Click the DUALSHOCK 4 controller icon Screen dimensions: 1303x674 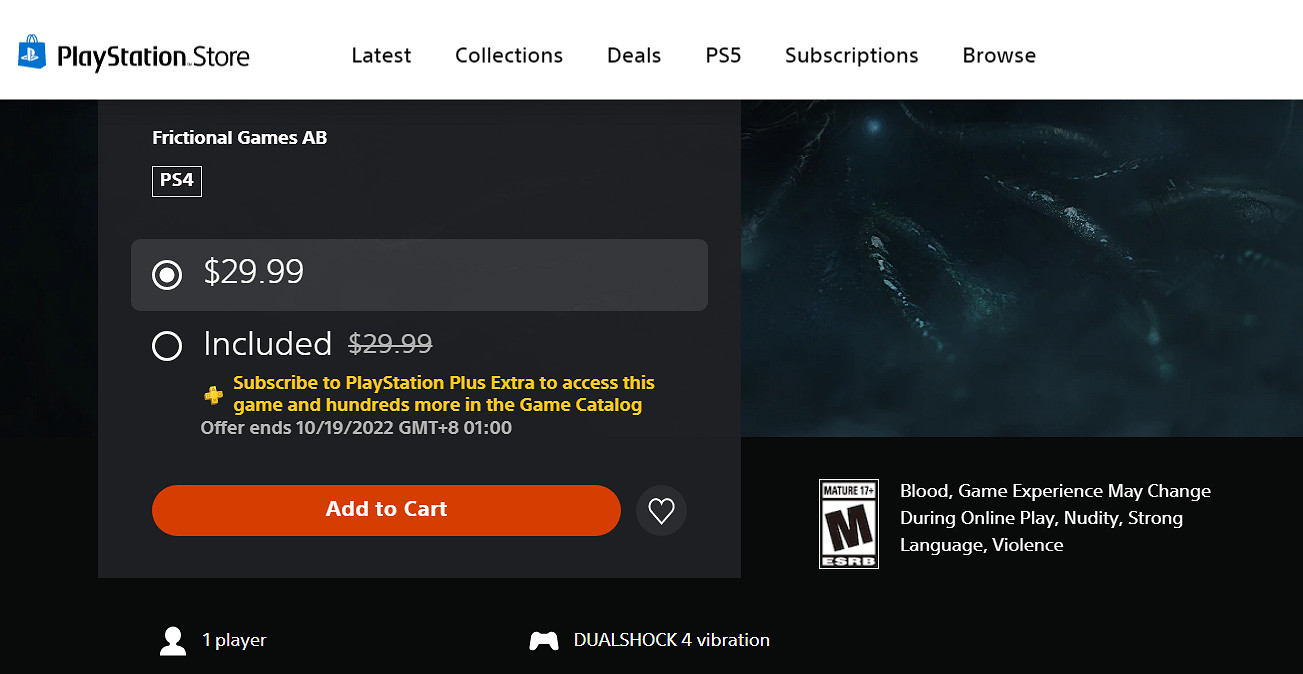coord(543,641)
